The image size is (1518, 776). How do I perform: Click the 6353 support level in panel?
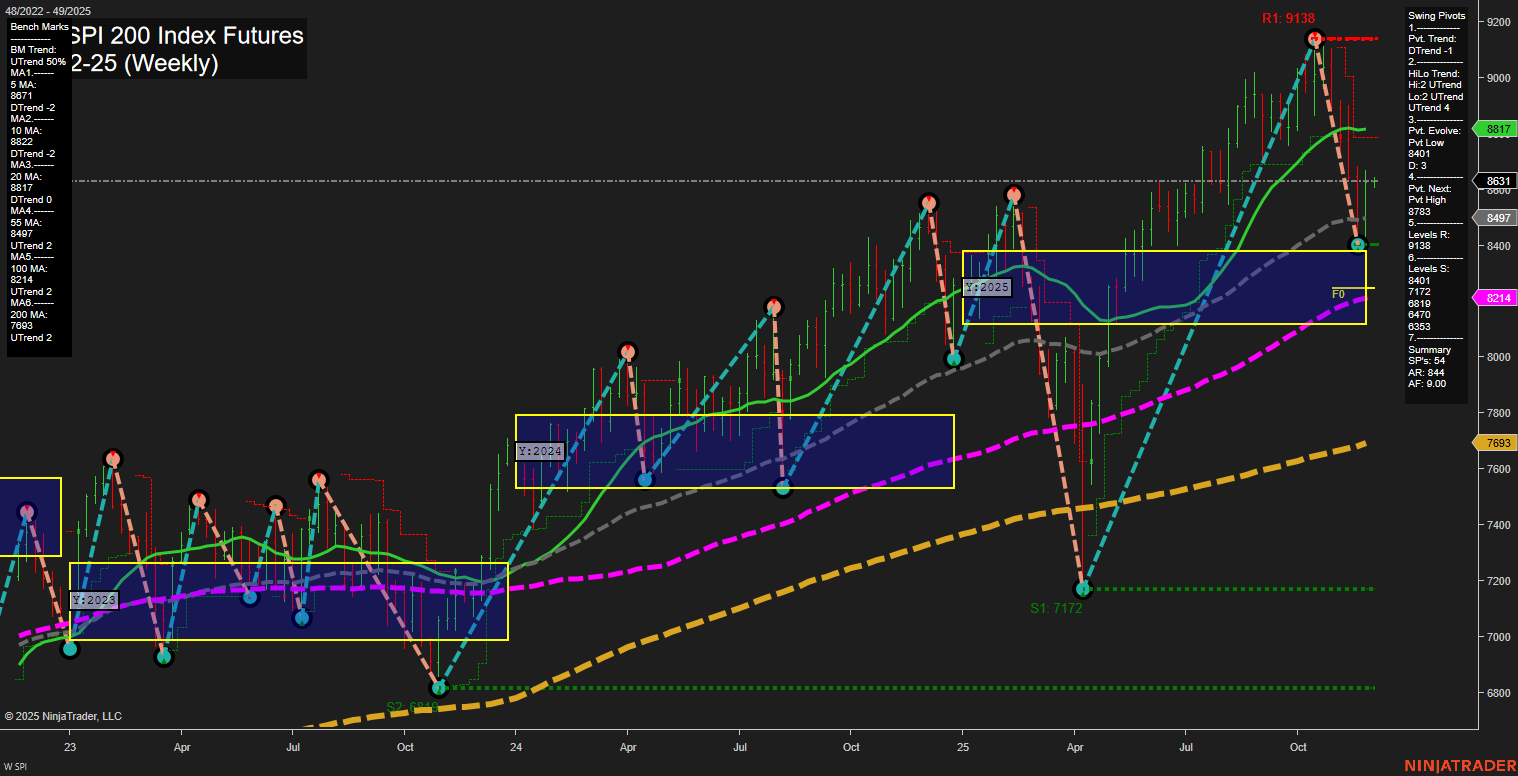pyautogui.click(x=1419, y=326)
